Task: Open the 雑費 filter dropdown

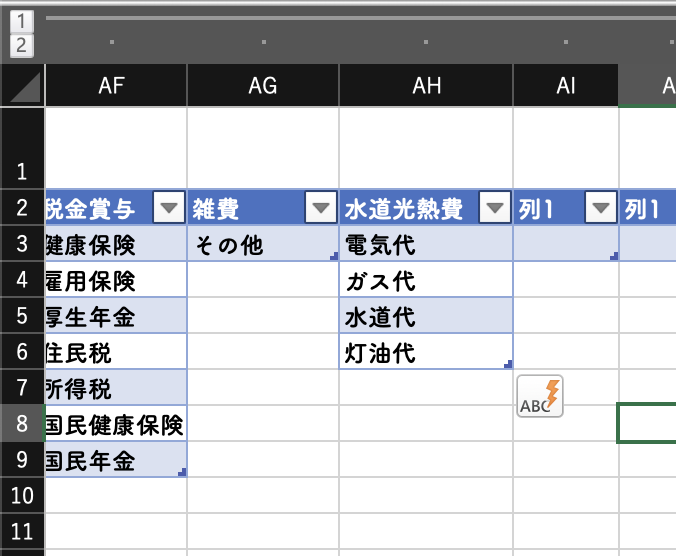Action: coord(320,208)
